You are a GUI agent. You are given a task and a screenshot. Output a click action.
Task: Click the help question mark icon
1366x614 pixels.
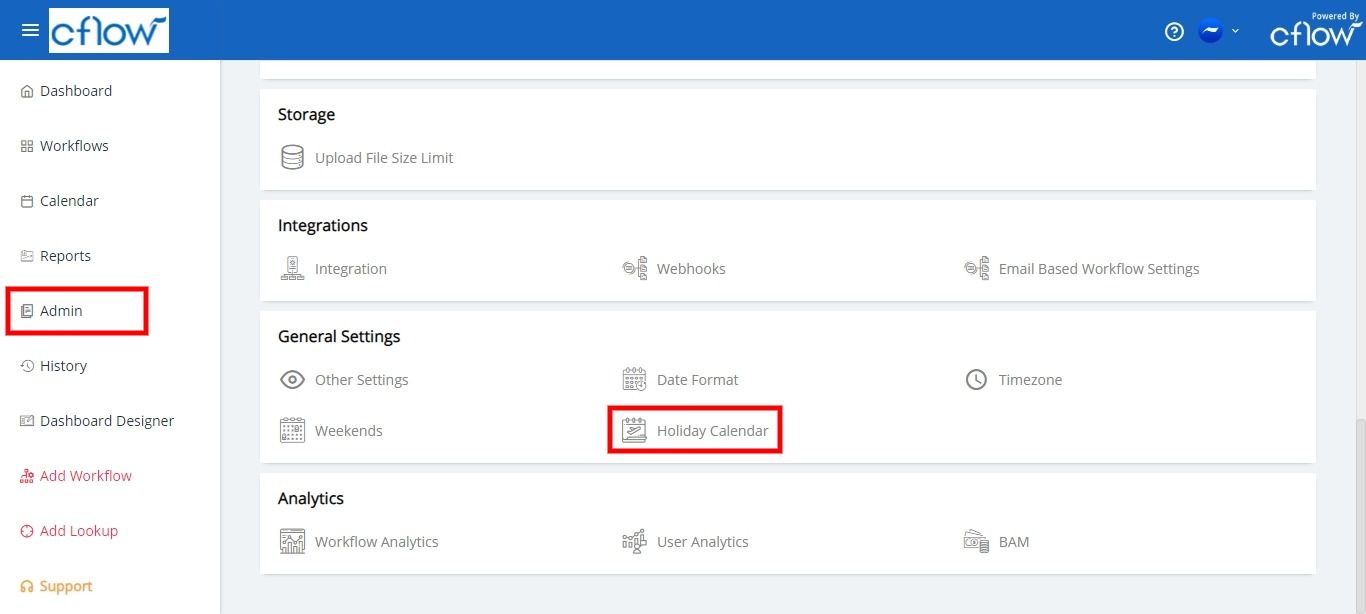[1173, 31]
